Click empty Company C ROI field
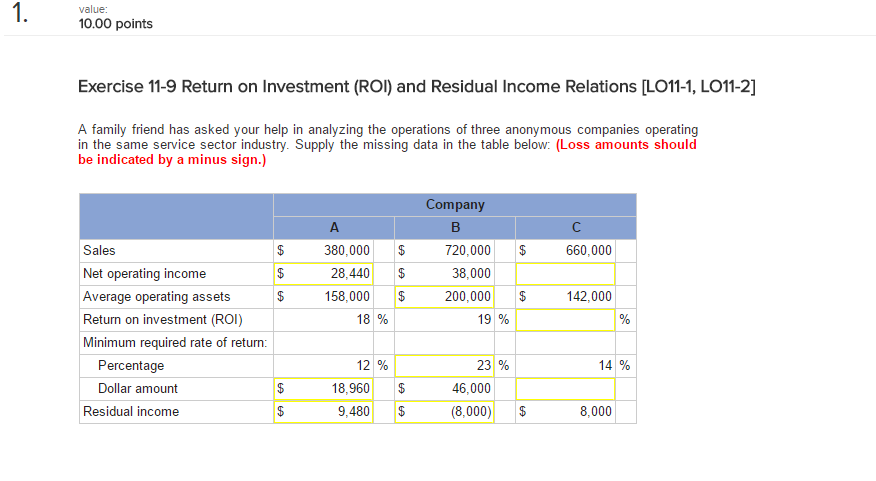Image resolution: width=876 pixels, height=481 pixels. pos(565,320)
